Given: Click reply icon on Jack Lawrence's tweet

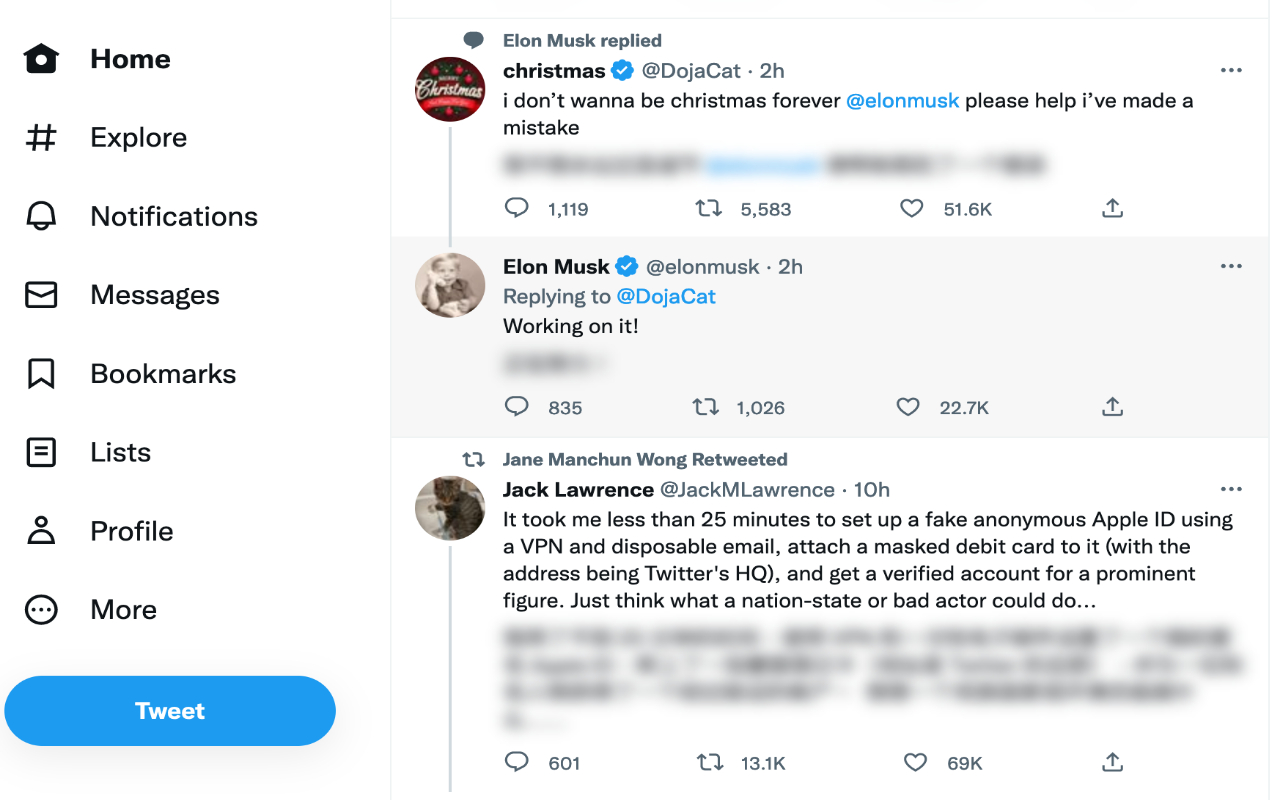Looking at the screenshot, I should click(x=516, y=762).
